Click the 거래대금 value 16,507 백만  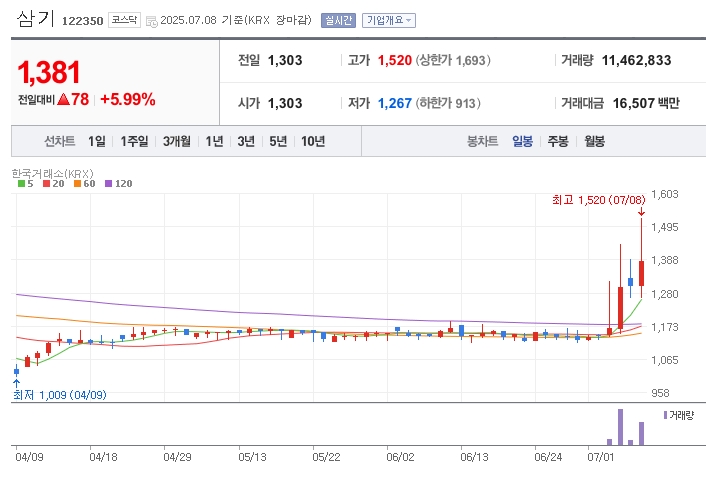tap(646, 103)
